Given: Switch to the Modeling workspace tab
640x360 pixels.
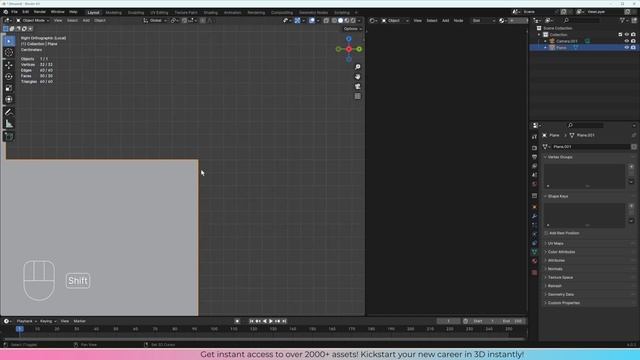Looking at the screenshot, I should pyautogui.click(x=113, y=13).
